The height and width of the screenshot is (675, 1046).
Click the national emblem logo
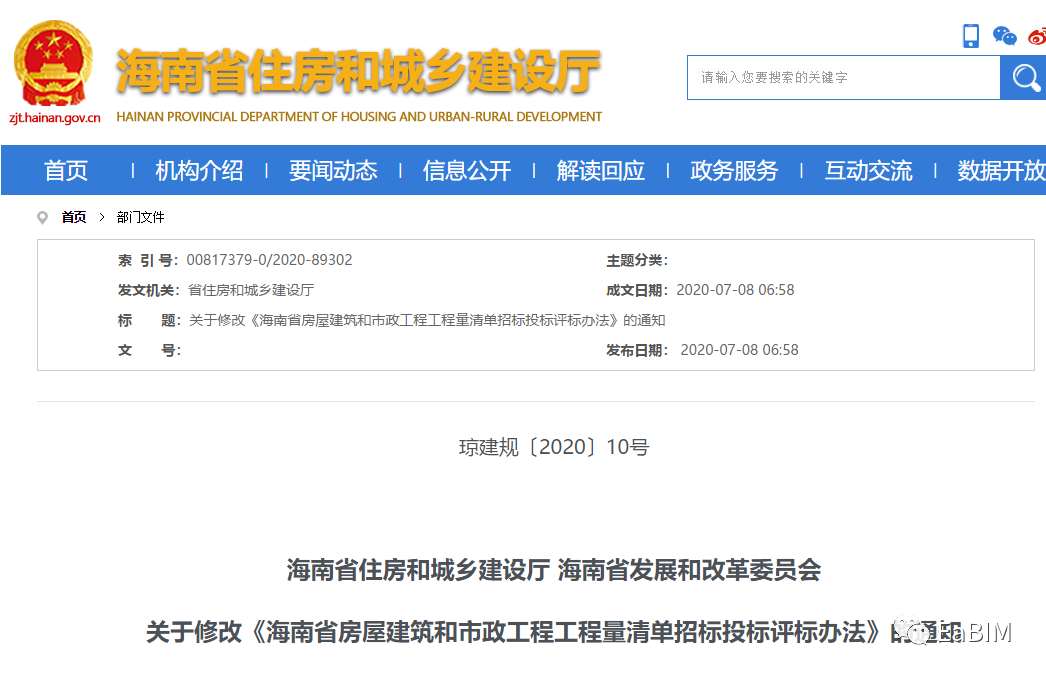(53, 63)
